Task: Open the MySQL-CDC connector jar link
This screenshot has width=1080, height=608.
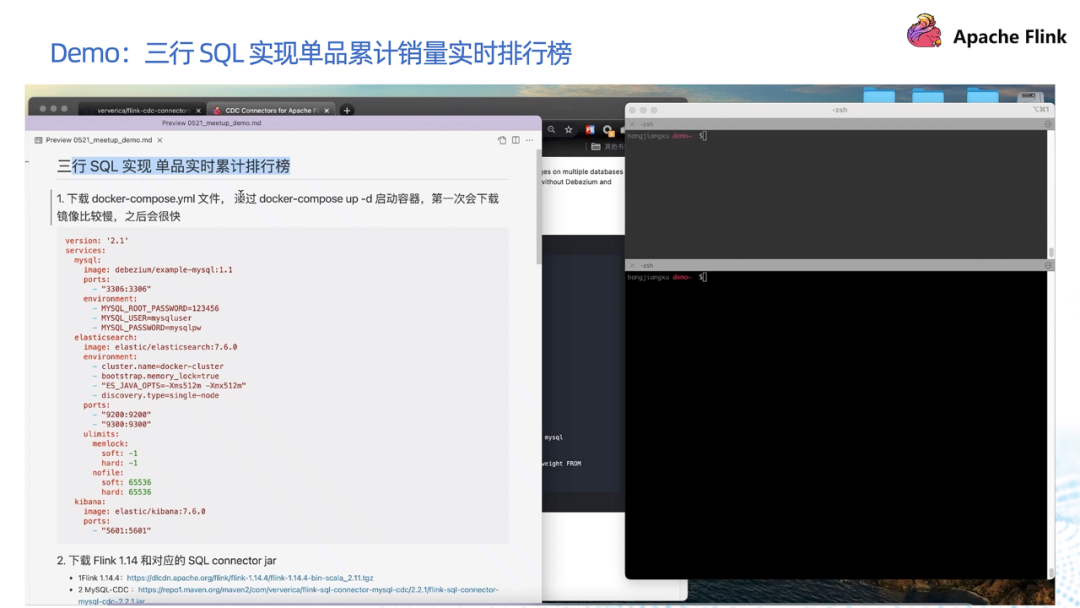Action: pos(300,589)
